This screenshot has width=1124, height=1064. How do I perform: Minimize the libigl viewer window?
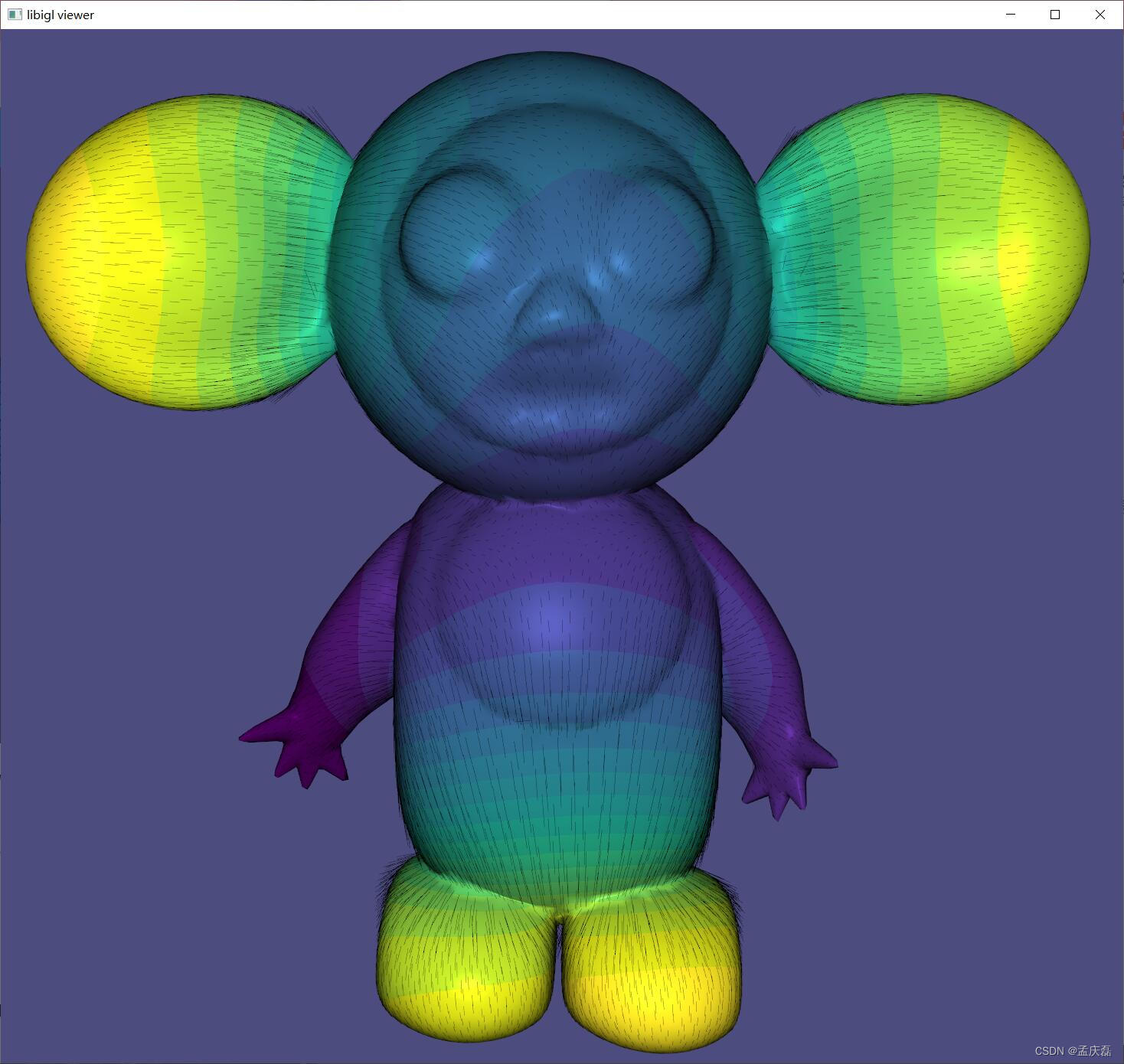pyautogui.click(x=1011, y=15)
